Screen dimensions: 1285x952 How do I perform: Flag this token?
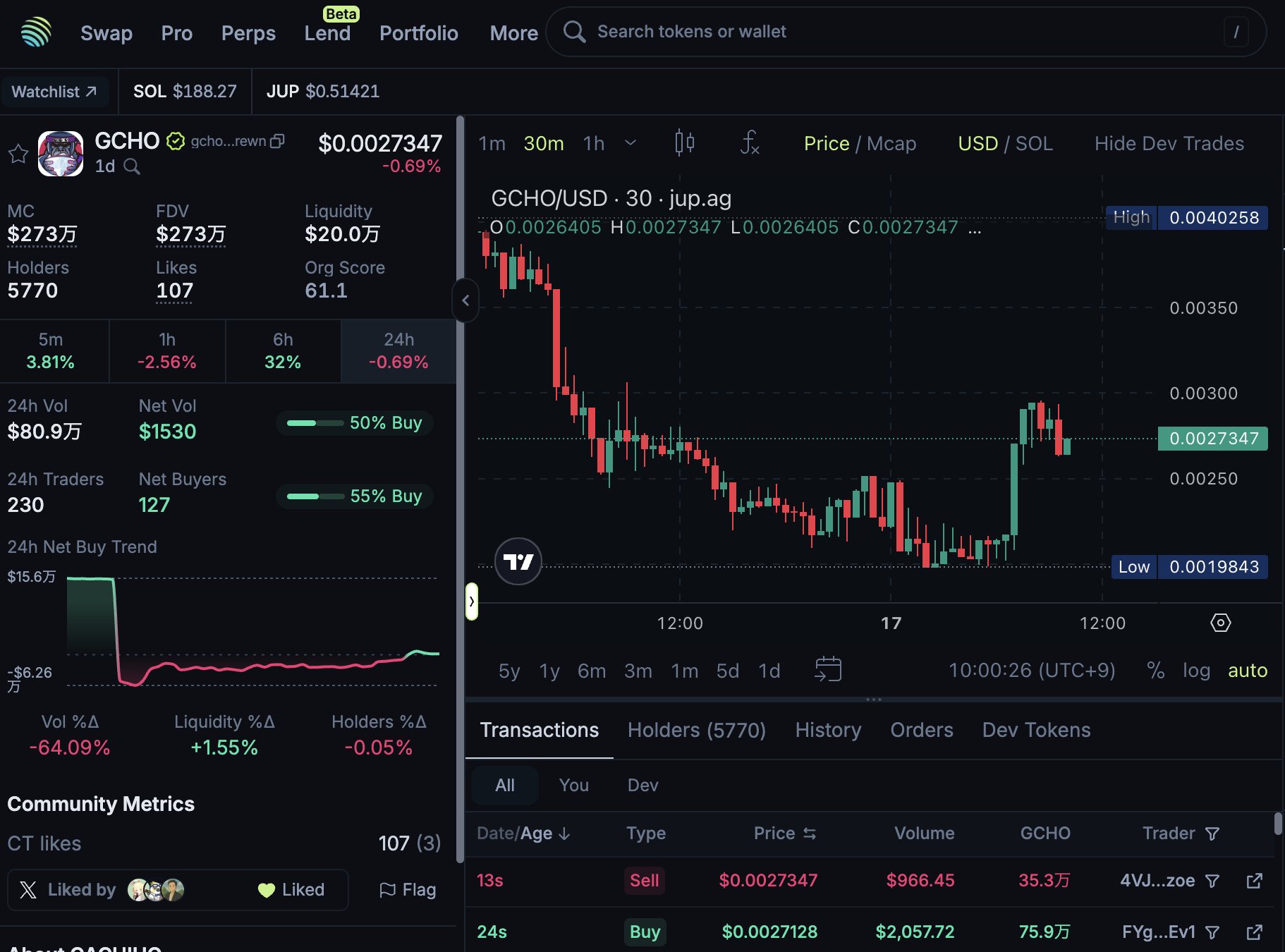coord(408,890)
